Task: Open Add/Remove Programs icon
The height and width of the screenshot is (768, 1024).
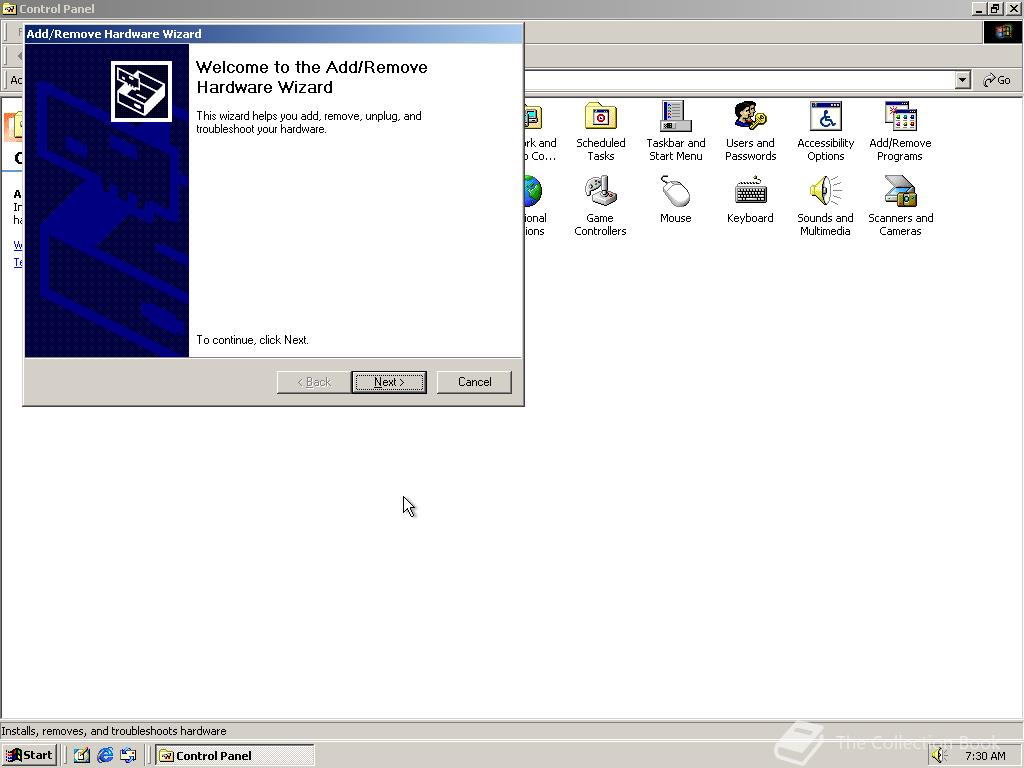Action: click(900, 131)
